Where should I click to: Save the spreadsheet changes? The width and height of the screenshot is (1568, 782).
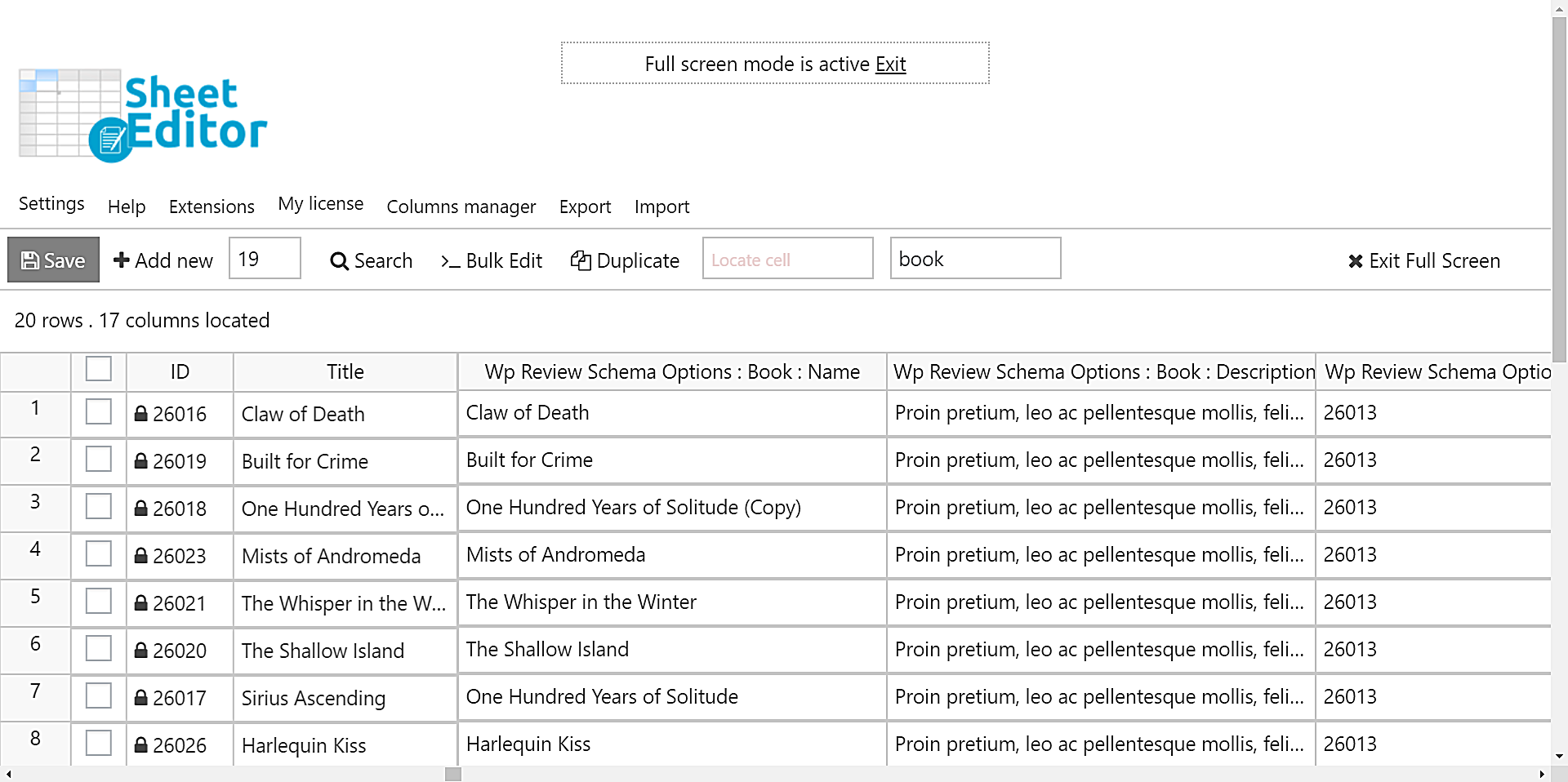pos(53,260)
